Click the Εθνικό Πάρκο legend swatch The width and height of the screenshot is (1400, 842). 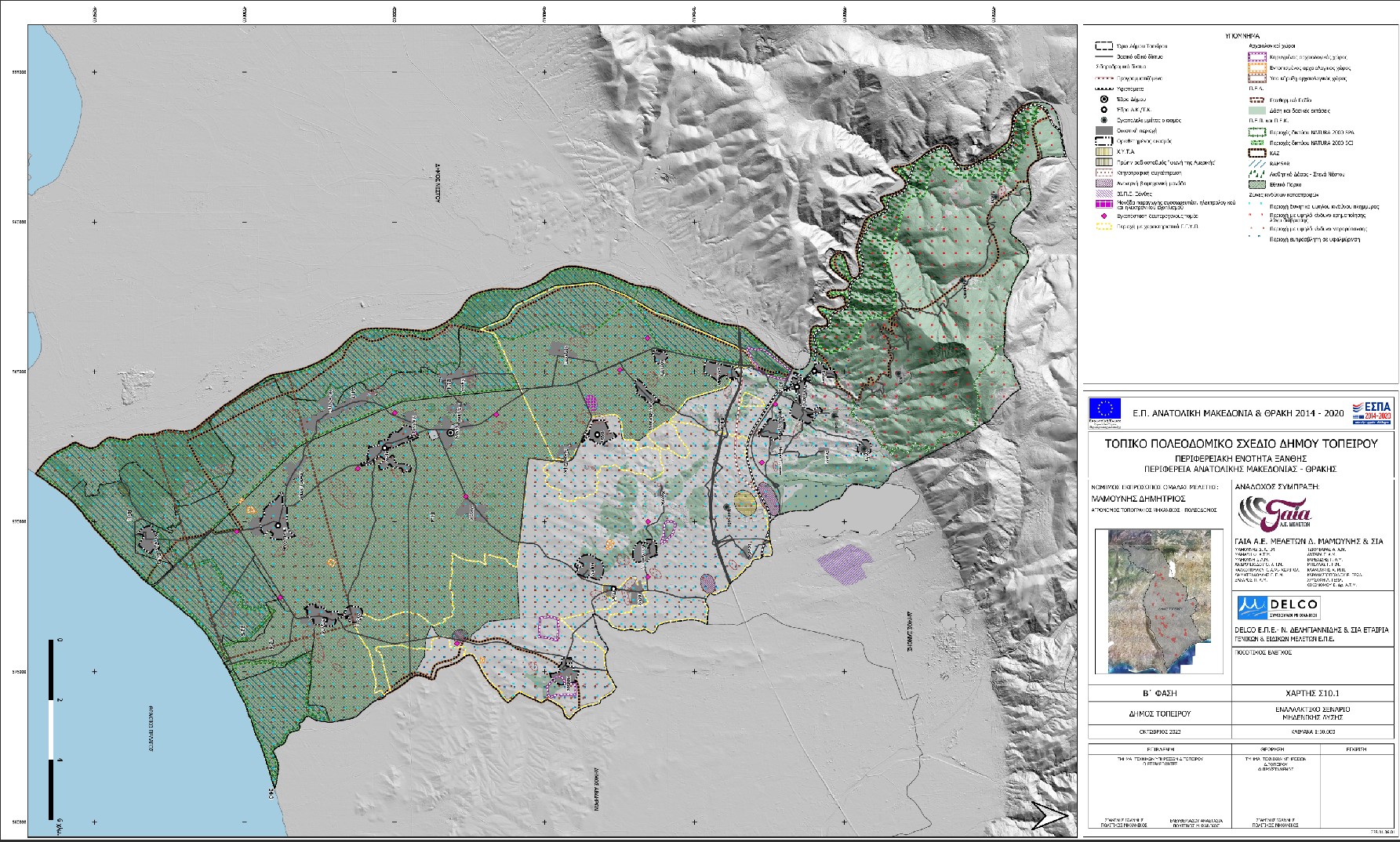pos(1257,184)
